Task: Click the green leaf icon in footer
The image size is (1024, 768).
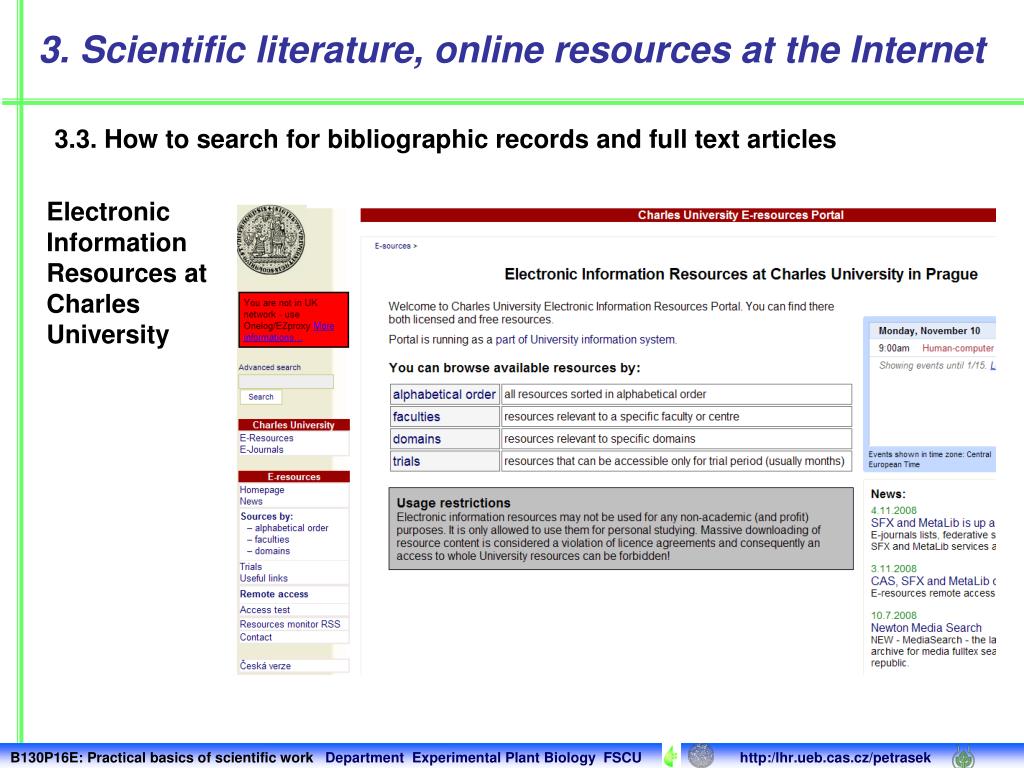Action: (x=670, y=756)
